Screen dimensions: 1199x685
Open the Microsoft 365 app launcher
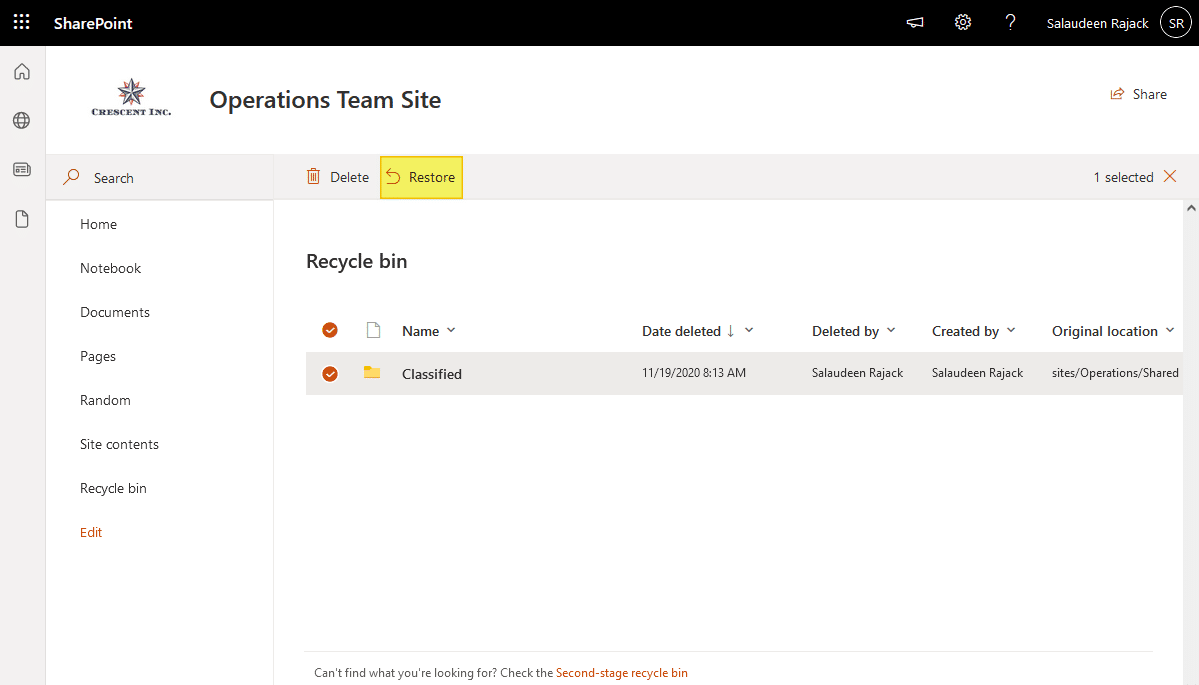click(x=21, y=21)
